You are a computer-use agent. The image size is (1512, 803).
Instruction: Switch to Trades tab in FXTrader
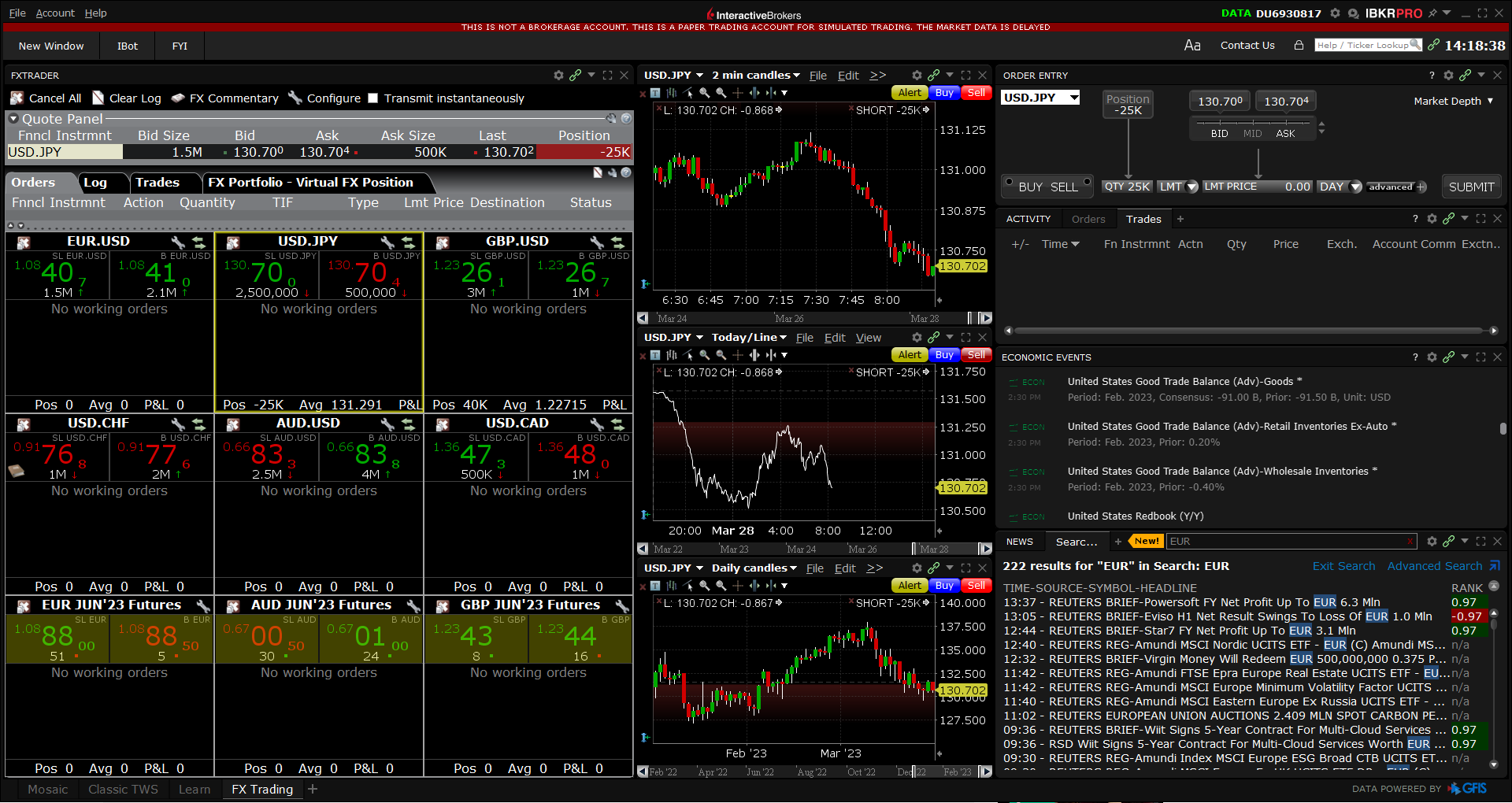tap(157, 183)
